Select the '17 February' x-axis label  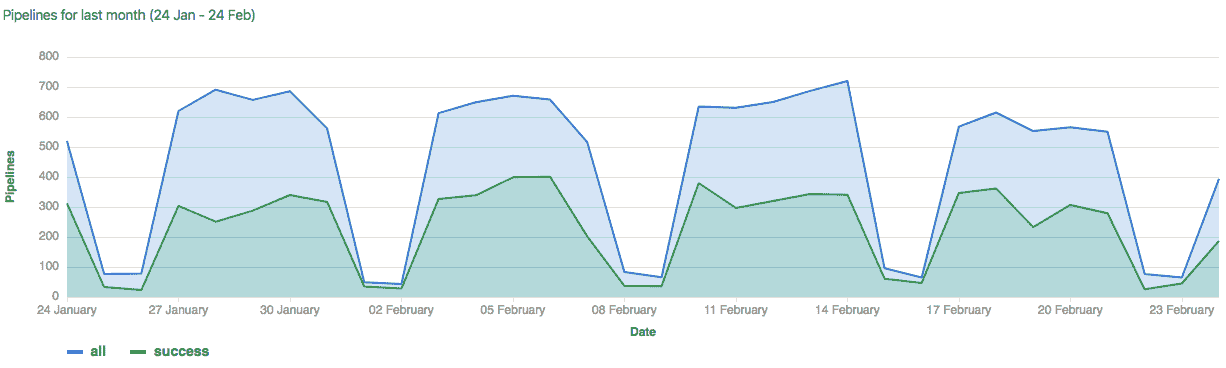click(959, 310)
